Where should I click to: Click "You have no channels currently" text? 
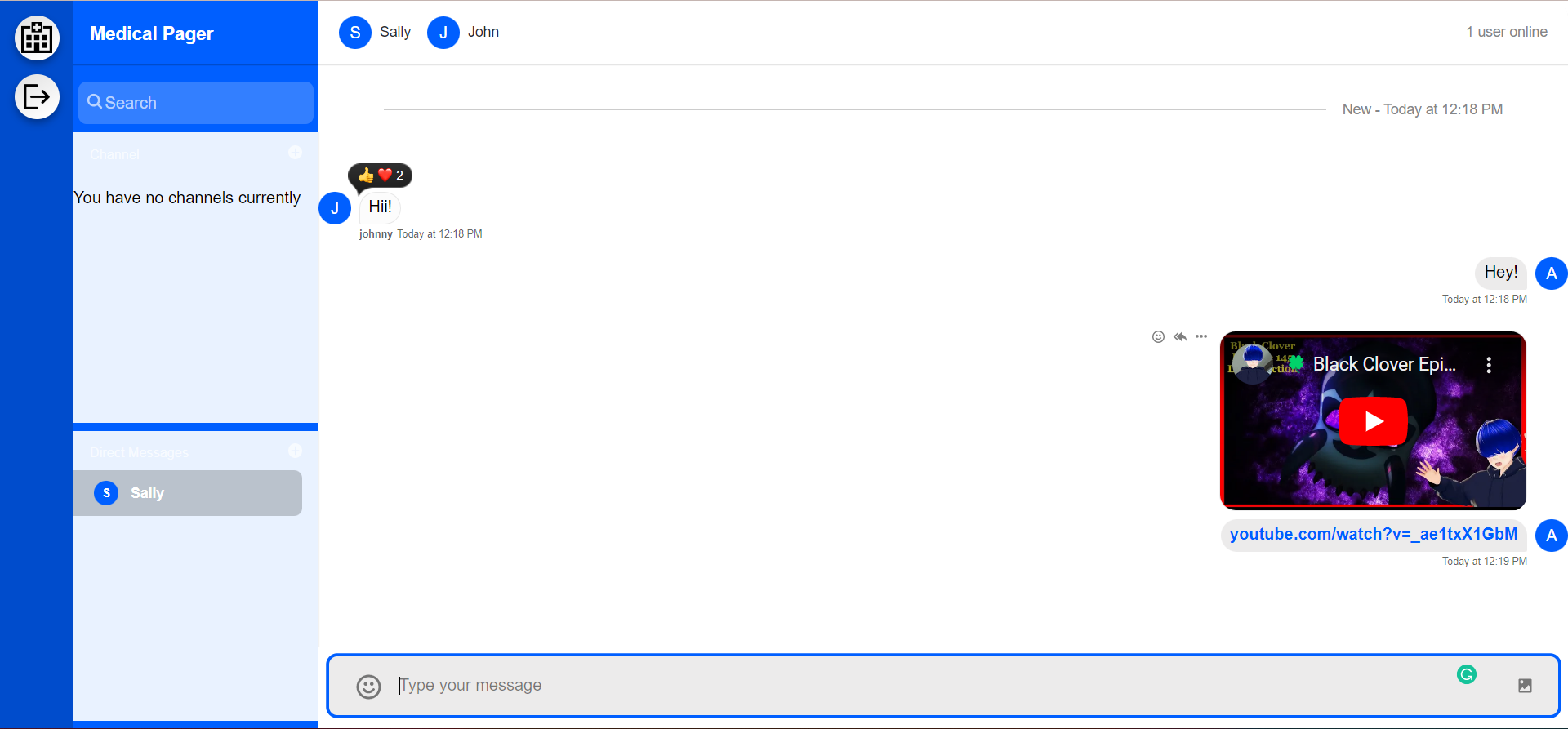coord(187,198)
